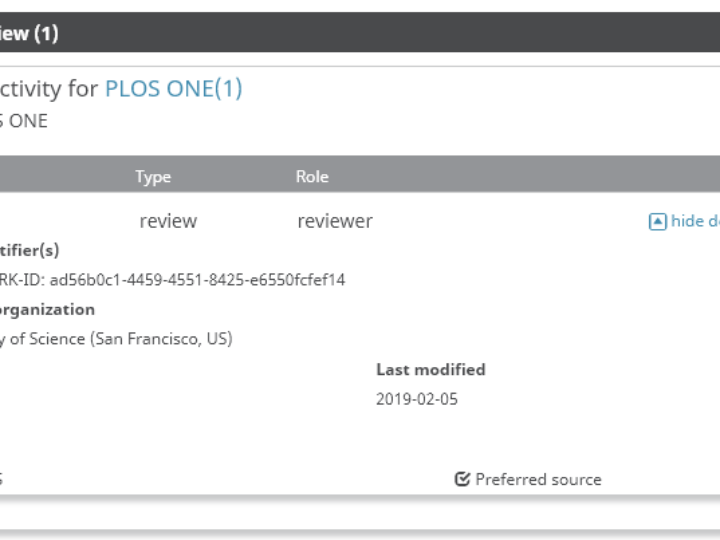Image resolution: width=720 pixels, height=540 pixels.
Task: Select the reviewer role cell
Action: click(x=334, y=222)
